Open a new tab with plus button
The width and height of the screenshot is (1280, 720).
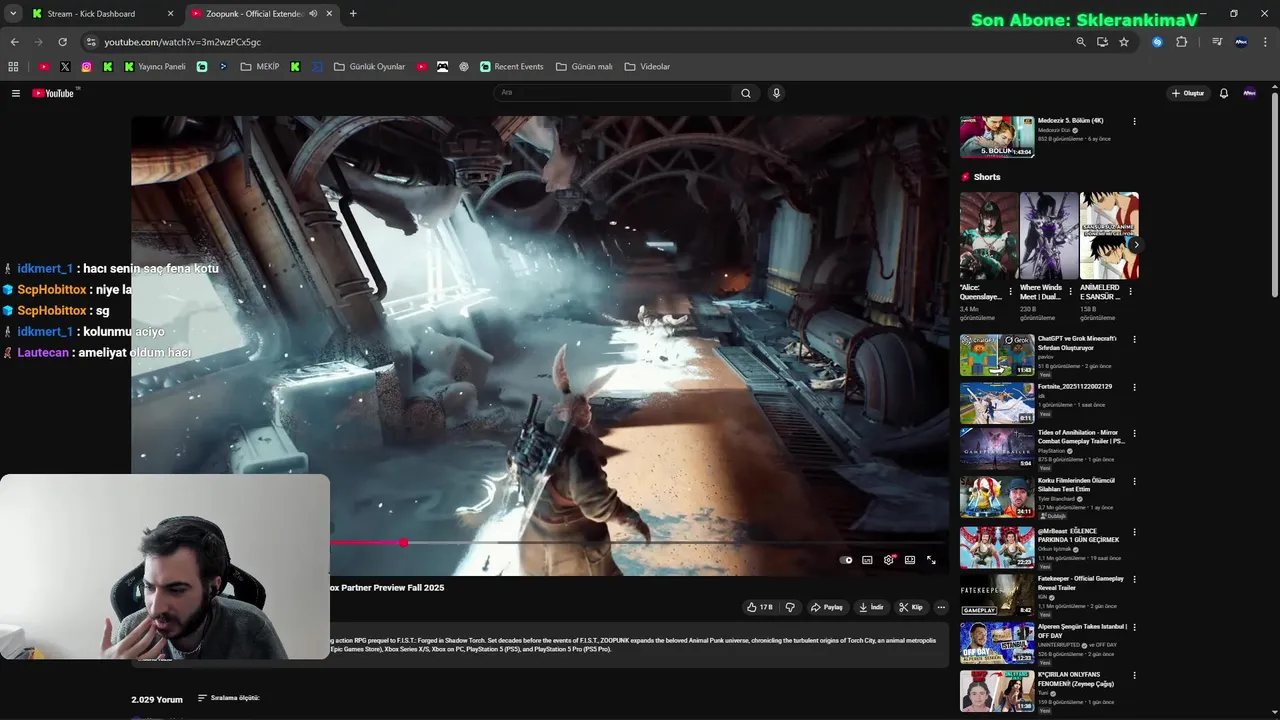[353, 14]
